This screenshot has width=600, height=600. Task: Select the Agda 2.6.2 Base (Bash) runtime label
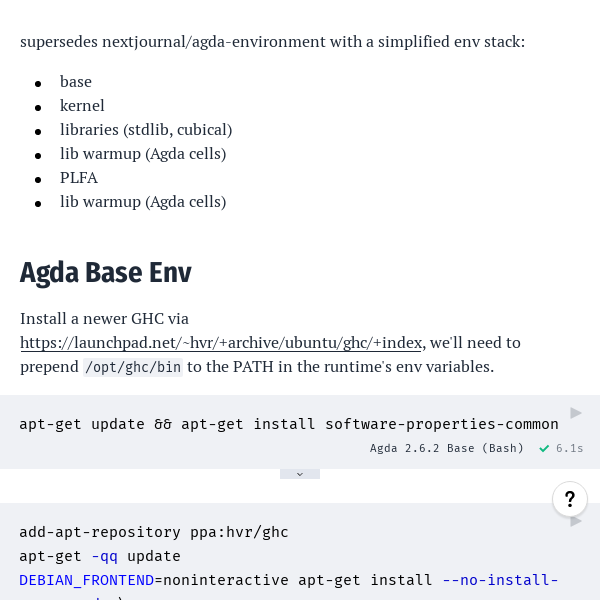point(447,448)
